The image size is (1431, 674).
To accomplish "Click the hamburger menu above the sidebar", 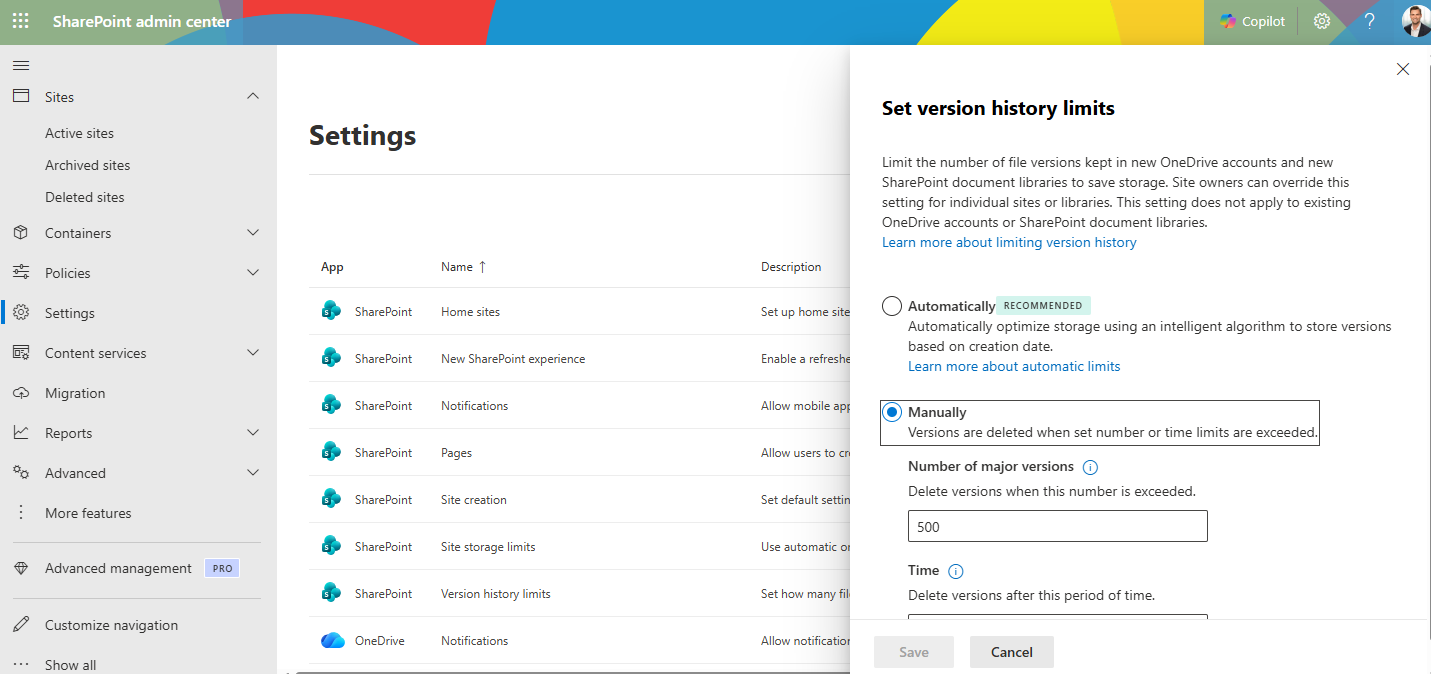I will pos(20,65).
